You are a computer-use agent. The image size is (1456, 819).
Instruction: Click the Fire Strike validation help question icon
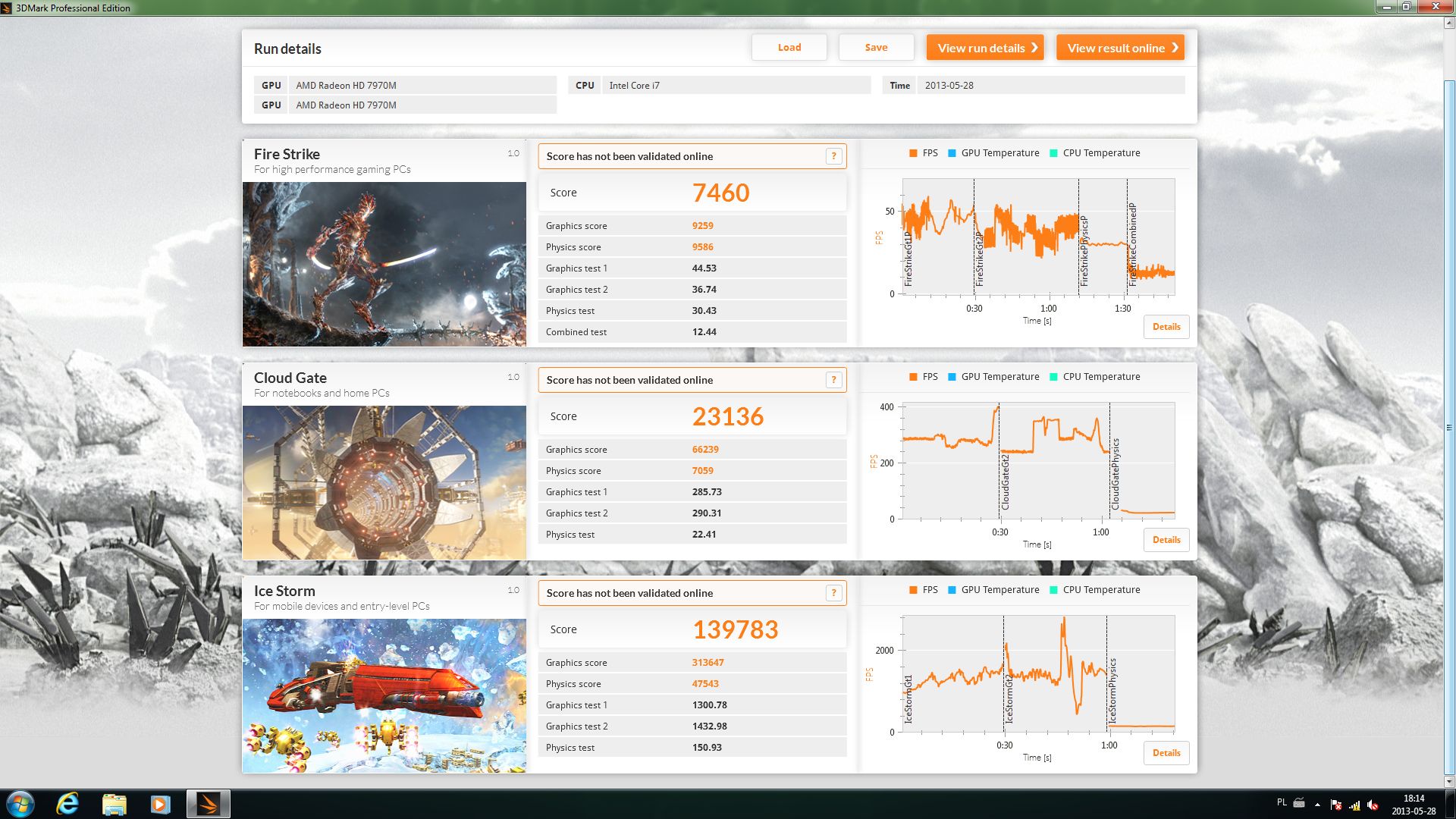[x=833, y=156]
